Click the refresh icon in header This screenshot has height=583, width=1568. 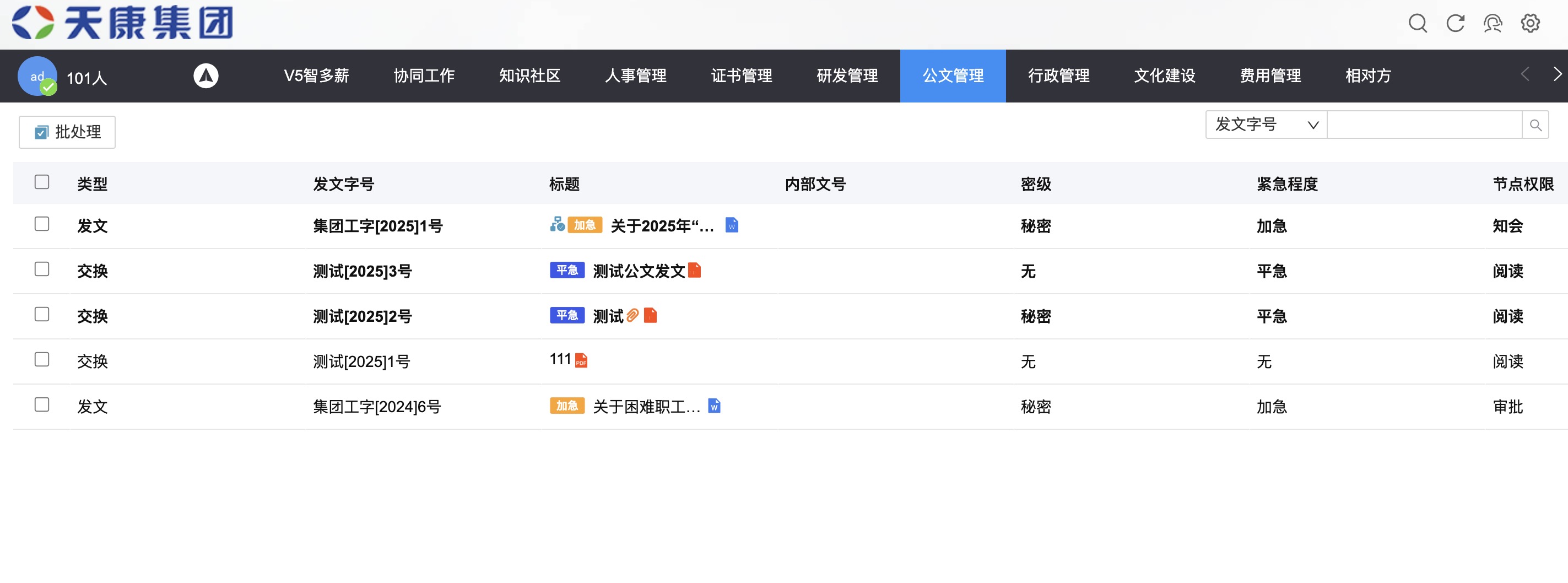1455,24
